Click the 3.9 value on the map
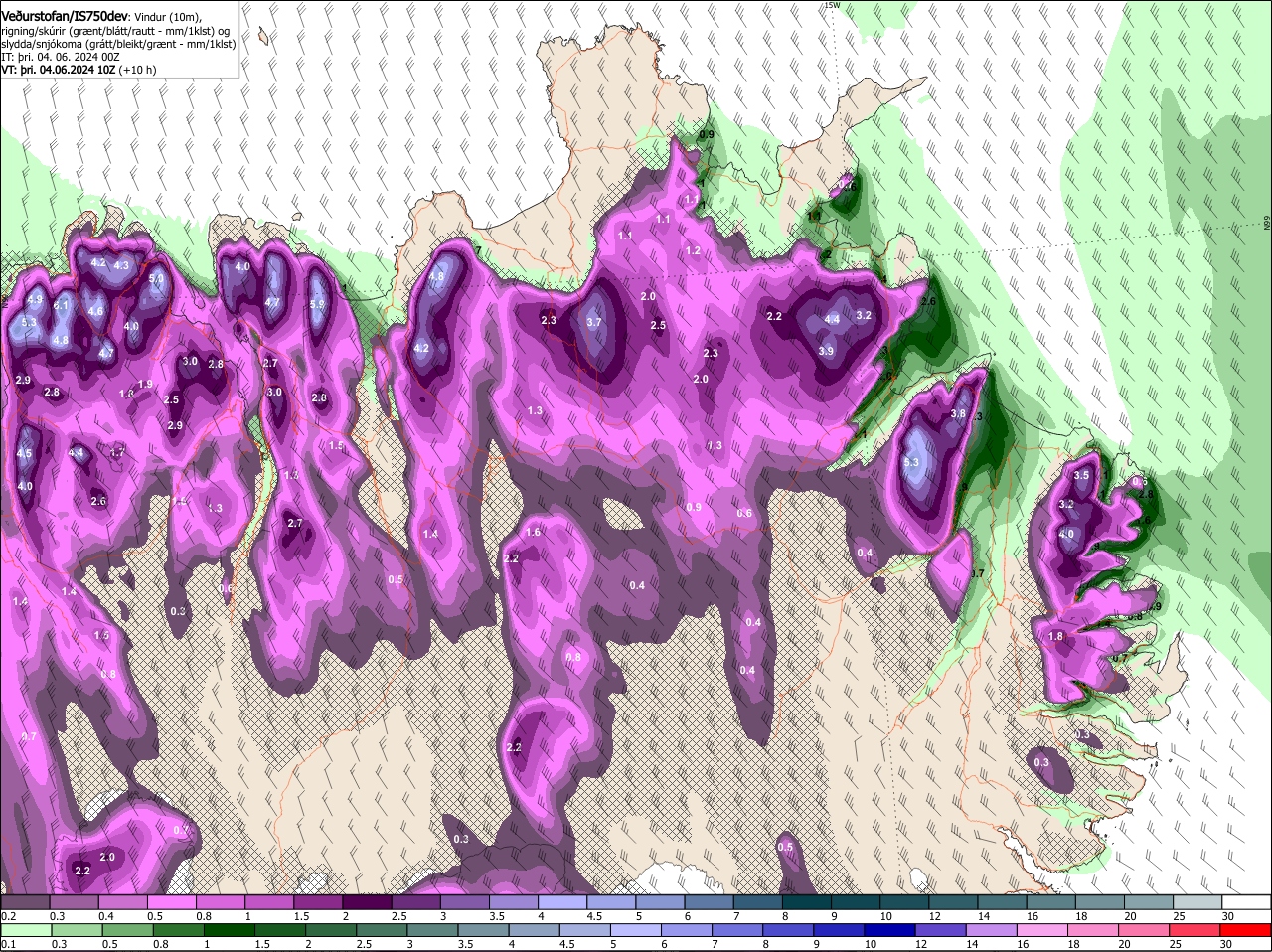 826,351
